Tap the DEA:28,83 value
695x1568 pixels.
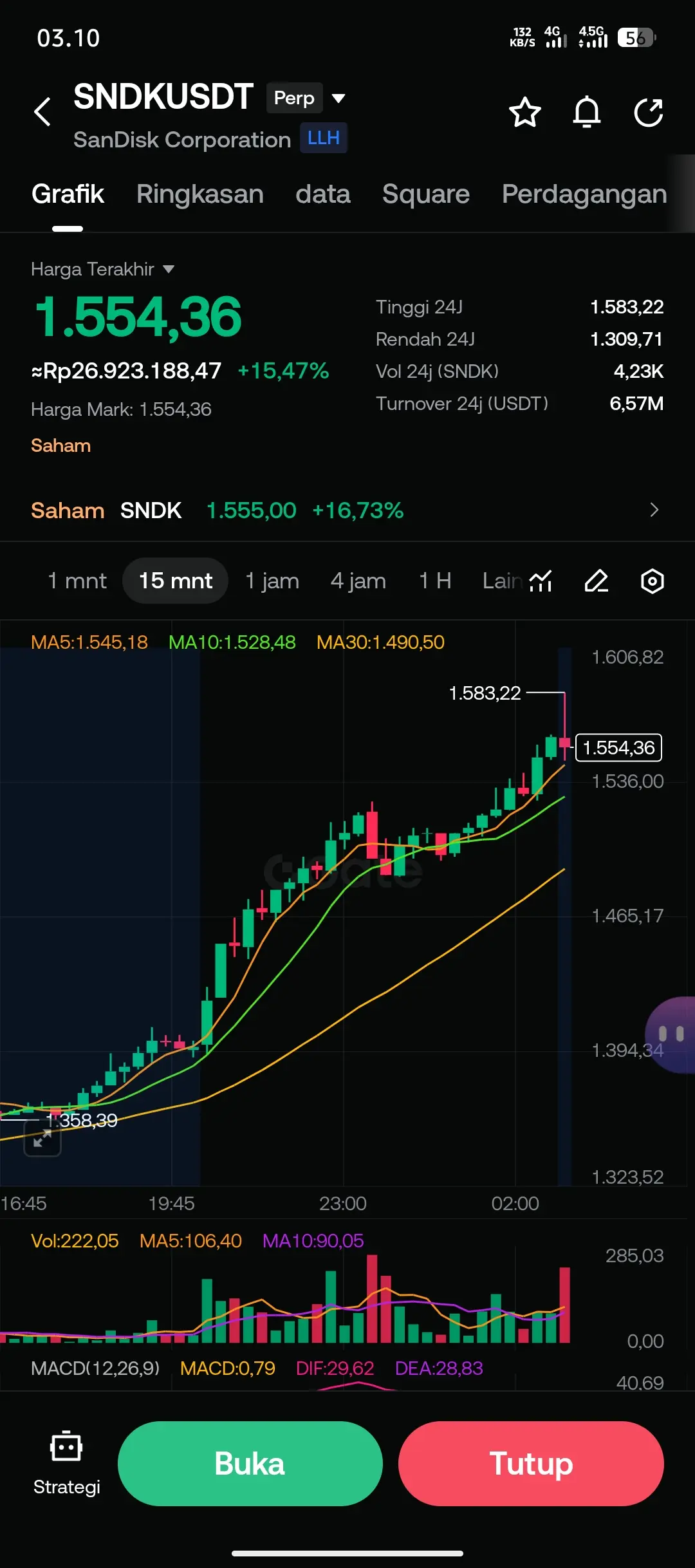439,1368
